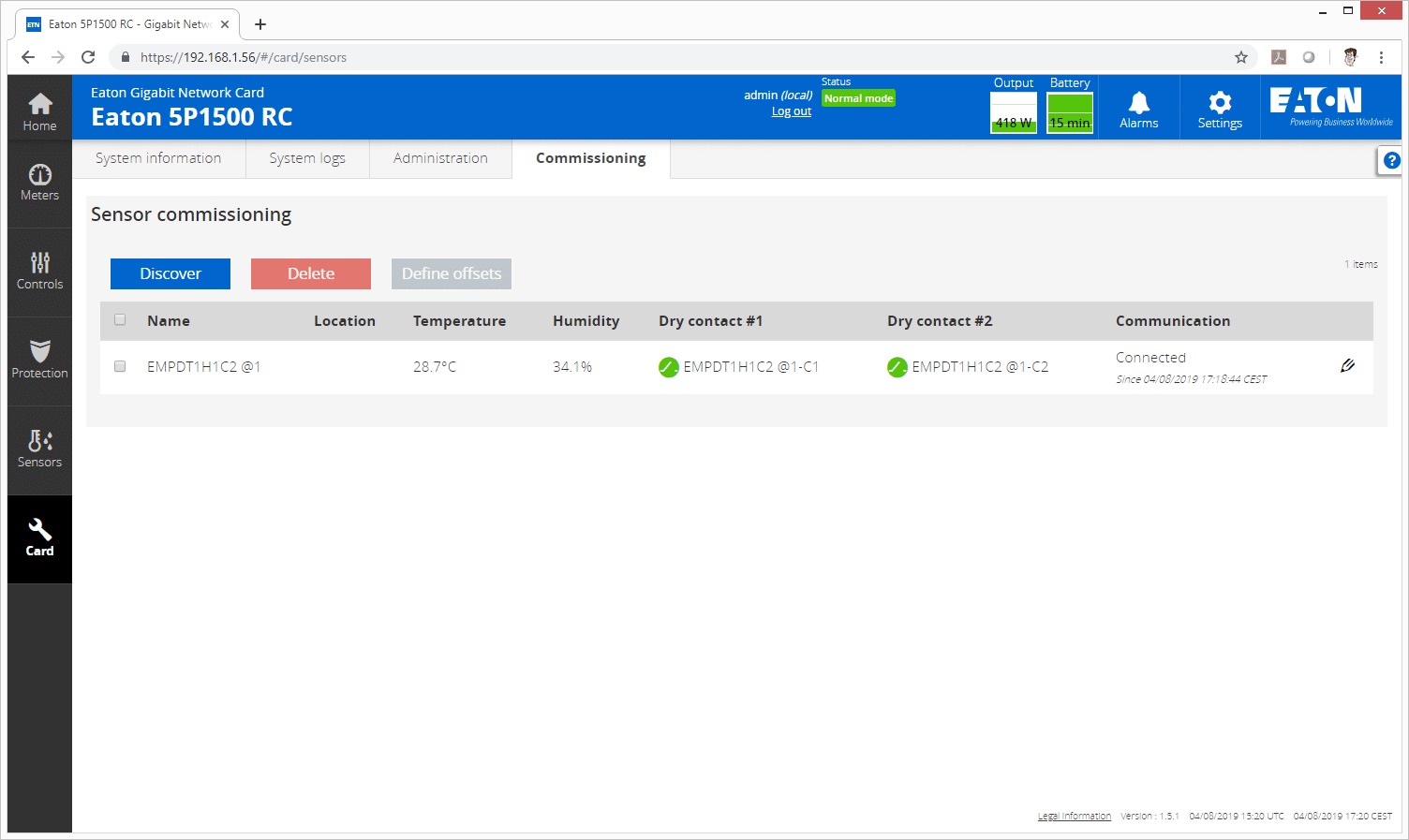Click the Define offsets button

[452, 273]
